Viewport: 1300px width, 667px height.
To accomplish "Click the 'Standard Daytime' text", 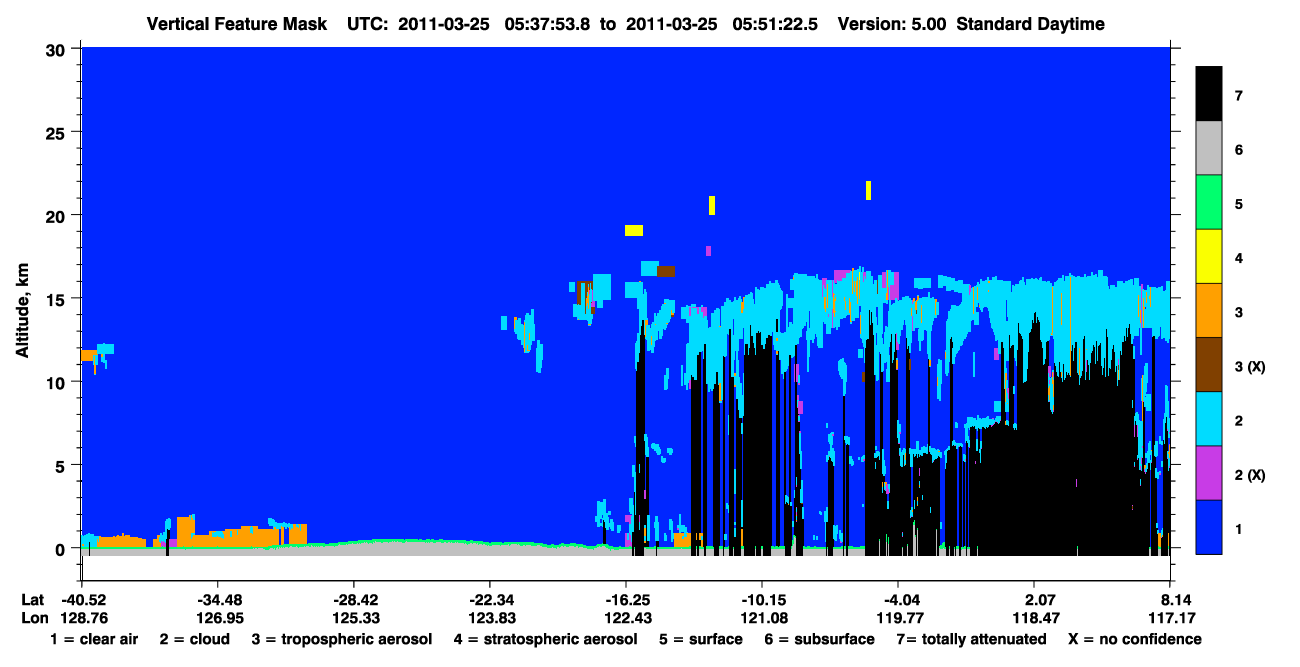I will coord(1030,24).
